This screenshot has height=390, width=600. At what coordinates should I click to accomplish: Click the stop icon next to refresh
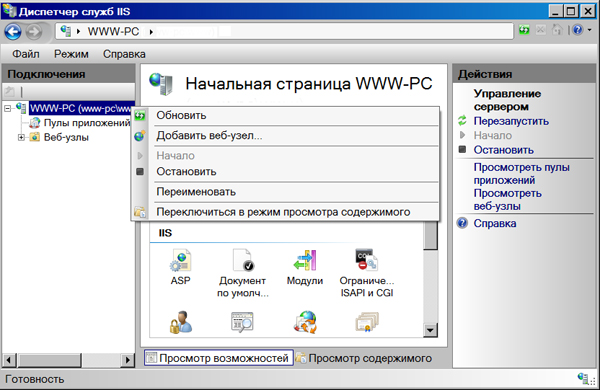pos(541,30)
